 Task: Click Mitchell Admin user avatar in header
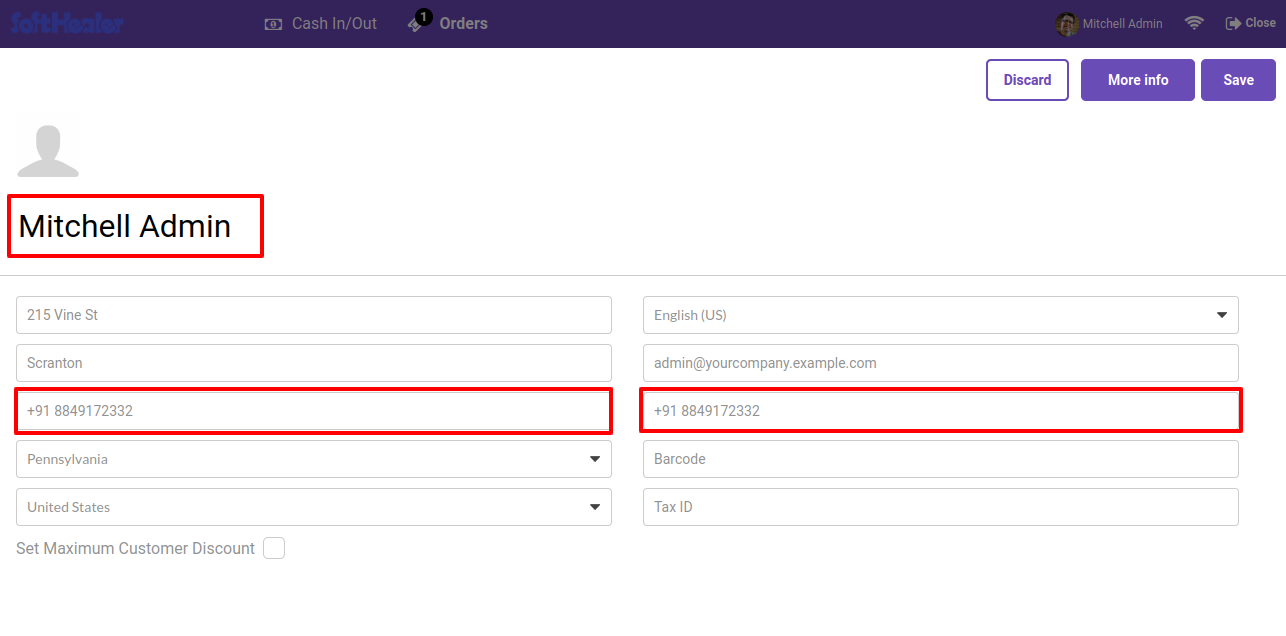(x=1067, y=24)
